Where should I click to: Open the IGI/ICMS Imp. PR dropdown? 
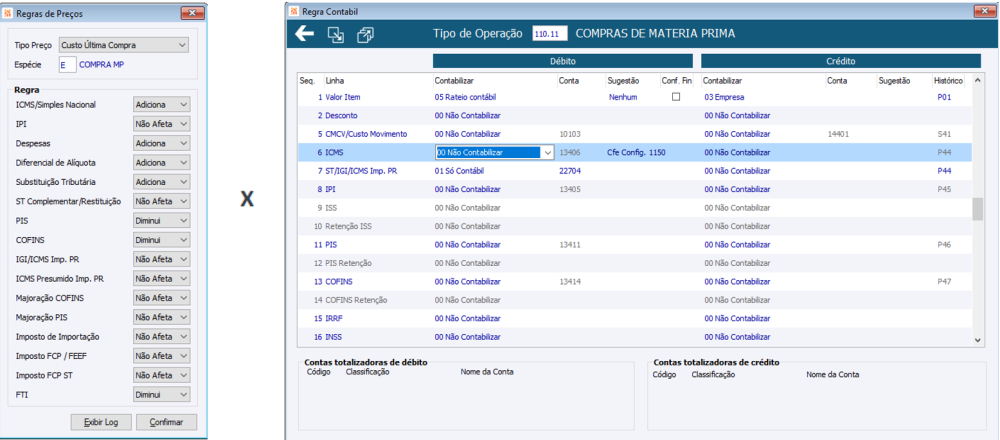pos(161,260)
